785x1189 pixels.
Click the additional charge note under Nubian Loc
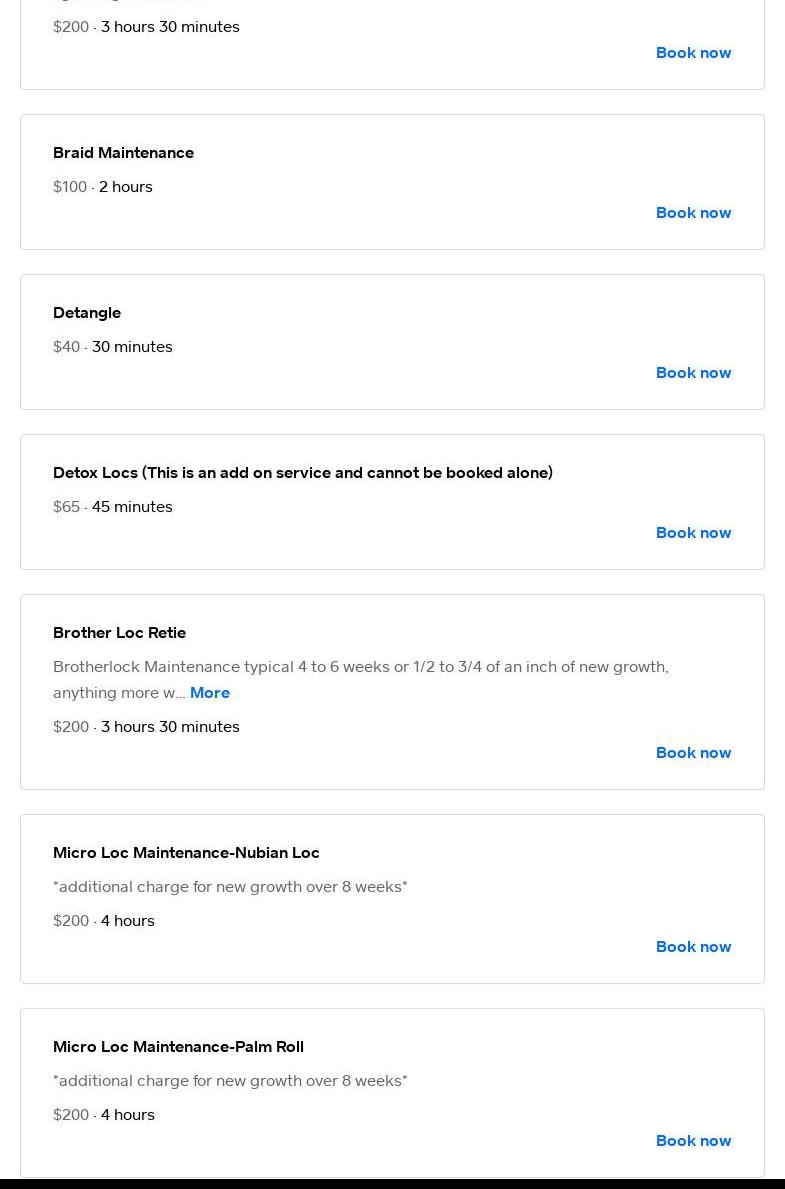tap(230, 886)
